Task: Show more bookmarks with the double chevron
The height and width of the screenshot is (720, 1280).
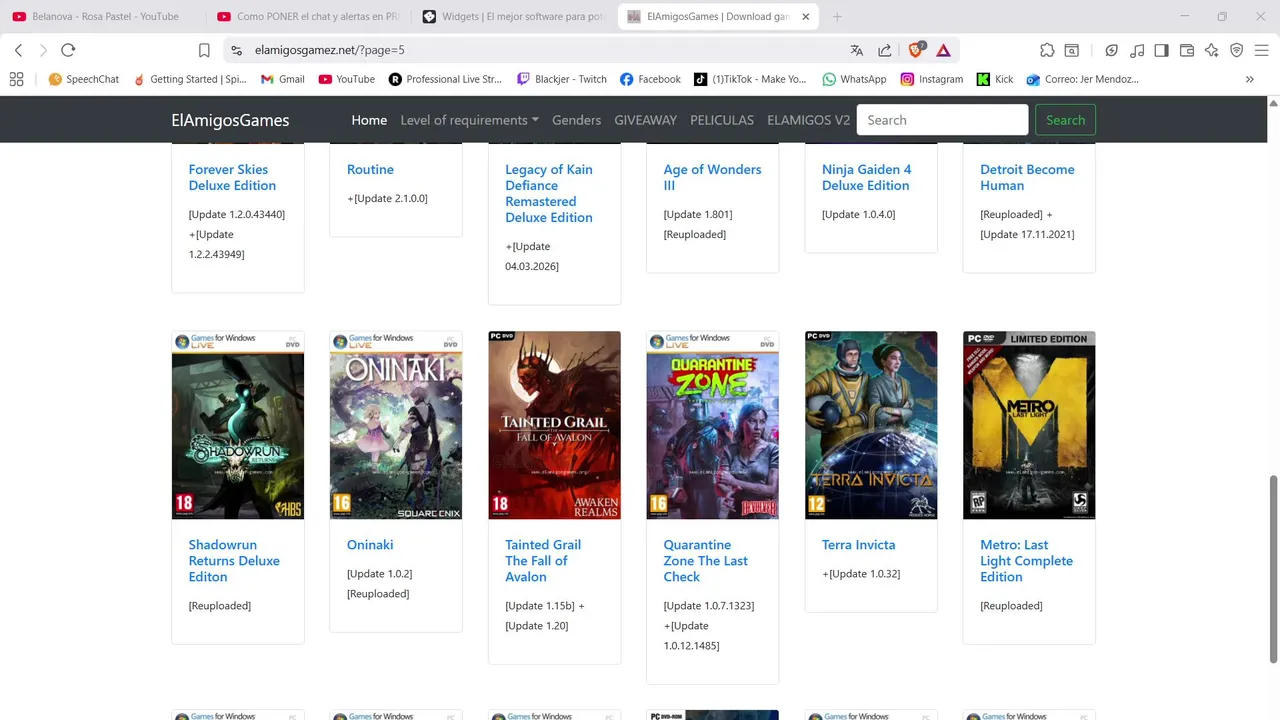Action: 1249,79
